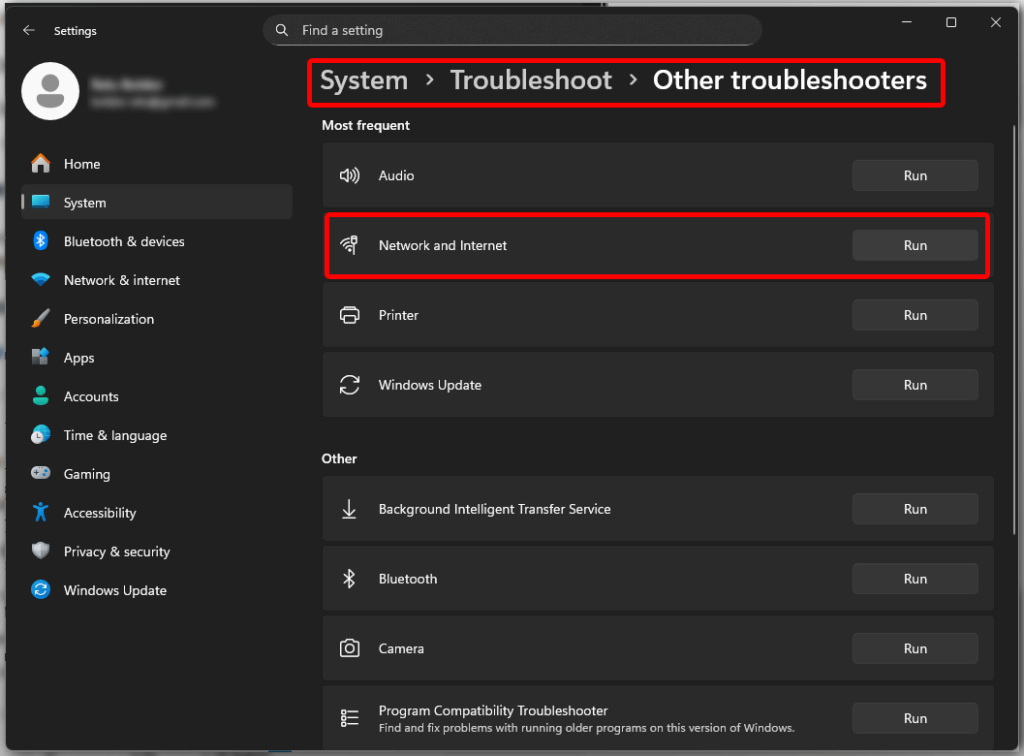
Task: Click the 'Audio' row label
Action: [396, 176]
